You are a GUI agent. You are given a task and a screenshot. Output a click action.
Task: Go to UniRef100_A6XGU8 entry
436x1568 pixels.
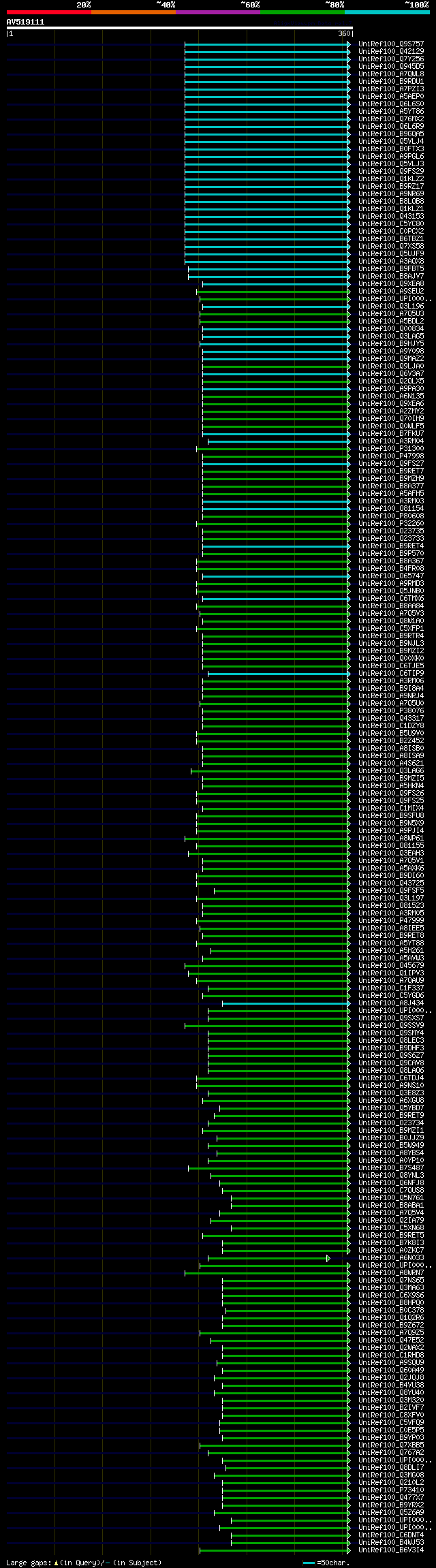tap(391, 1100)
